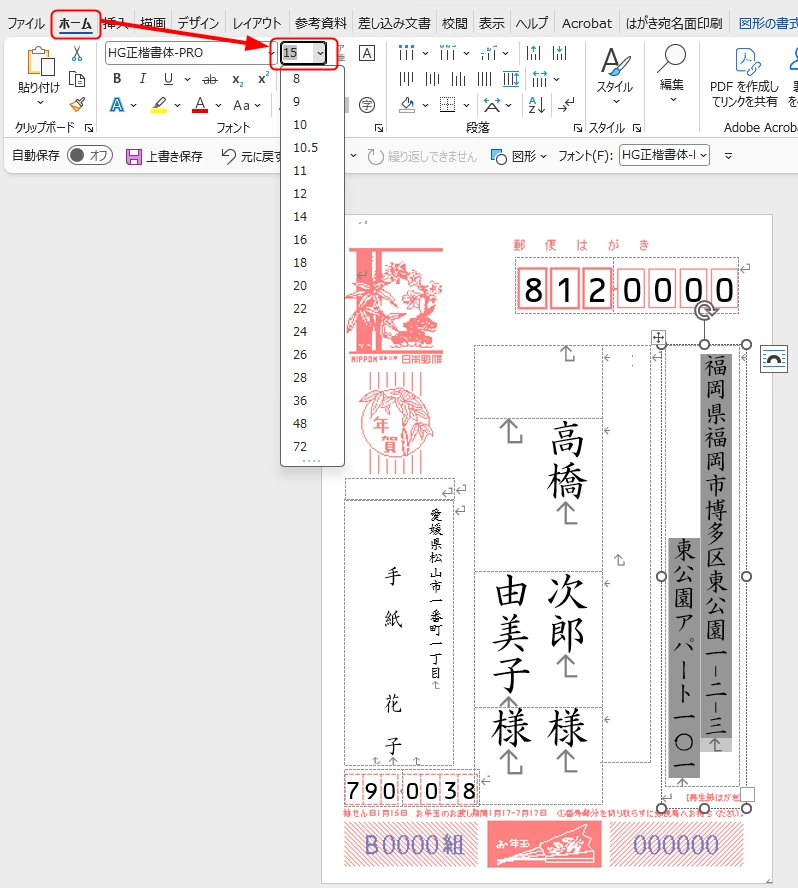Screen dimensions: 798x888
Task: Click the distributed alignment icon
Action: point(511,79)
